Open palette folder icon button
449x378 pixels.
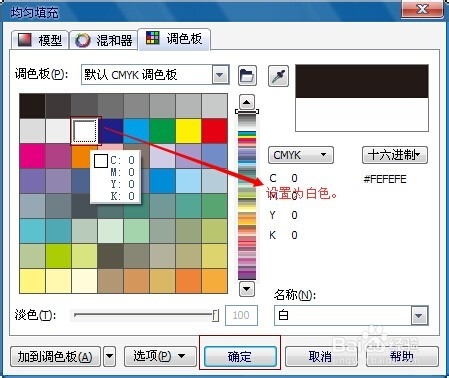(247, 76)
